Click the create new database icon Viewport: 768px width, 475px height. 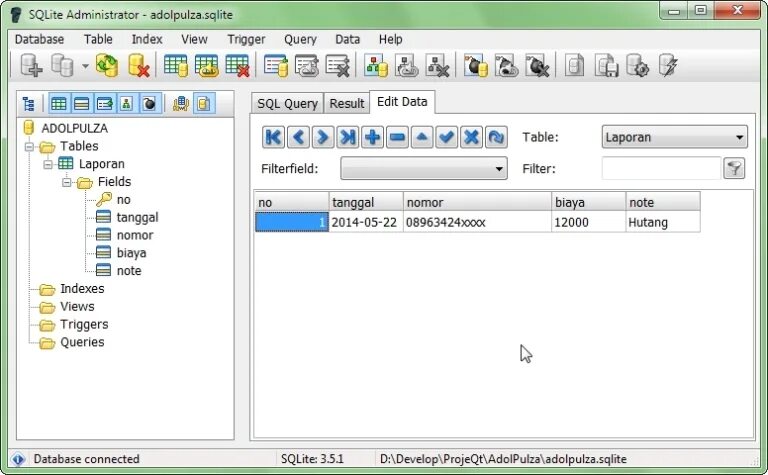(31, 65)
